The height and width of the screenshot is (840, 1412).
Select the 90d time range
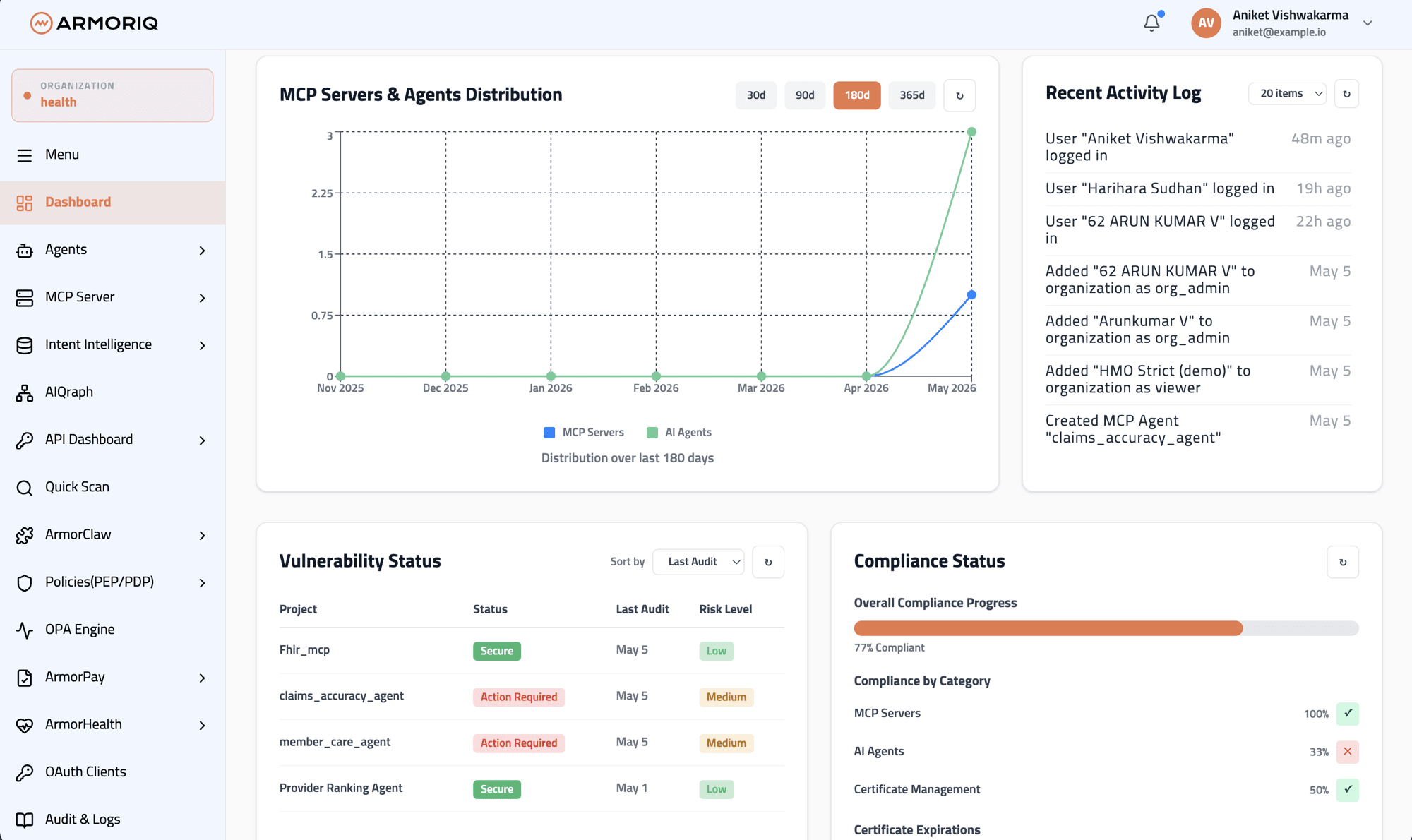click(805, 95)
